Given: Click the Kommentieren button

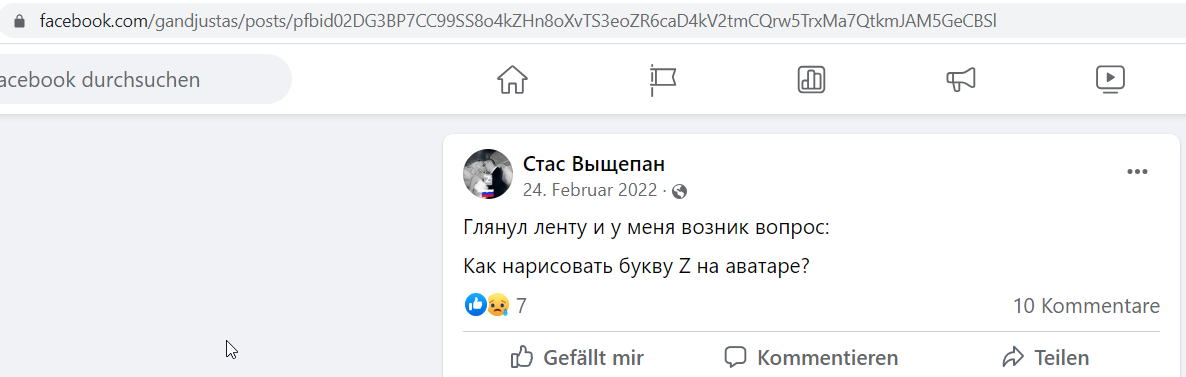Looking at the screenshot, I should coord(811,357).
